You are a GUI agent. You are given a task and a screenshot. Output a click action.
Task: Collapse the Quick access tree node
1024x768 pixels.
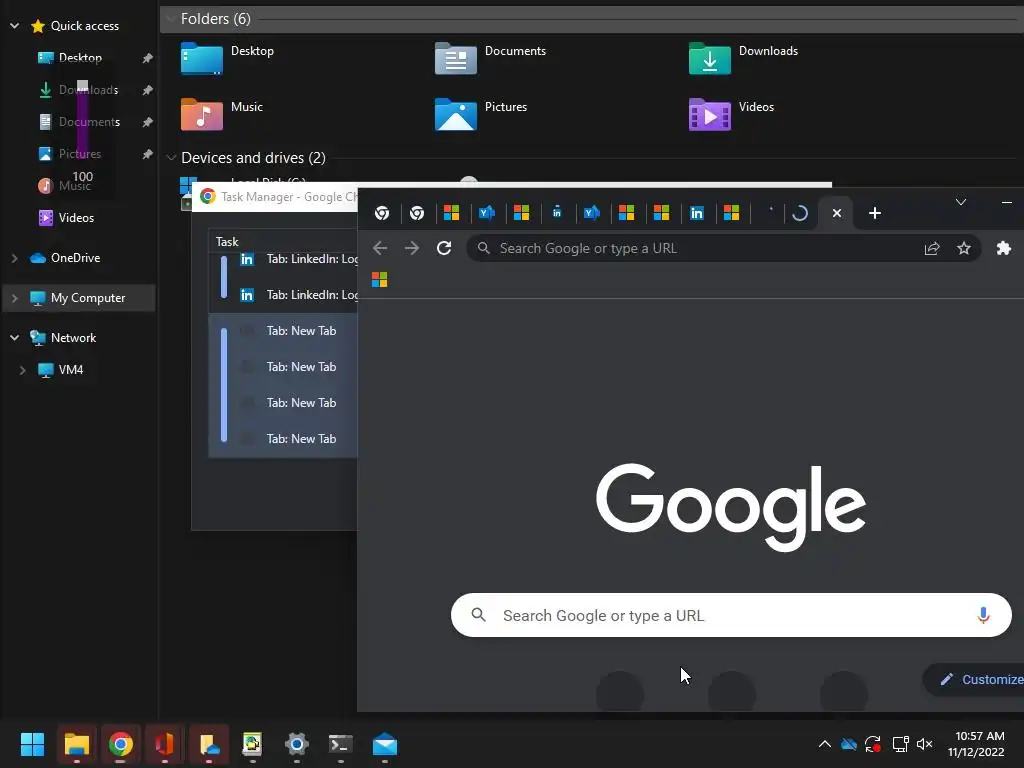(14, 26)
